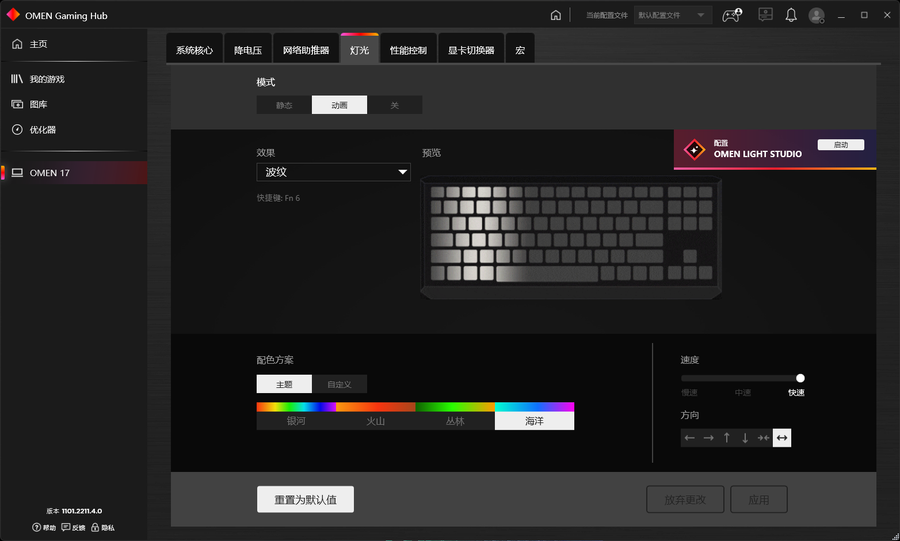Screen dimensions: 900x541
Task: Open the 网络助推器 tab
Action: 306,50
